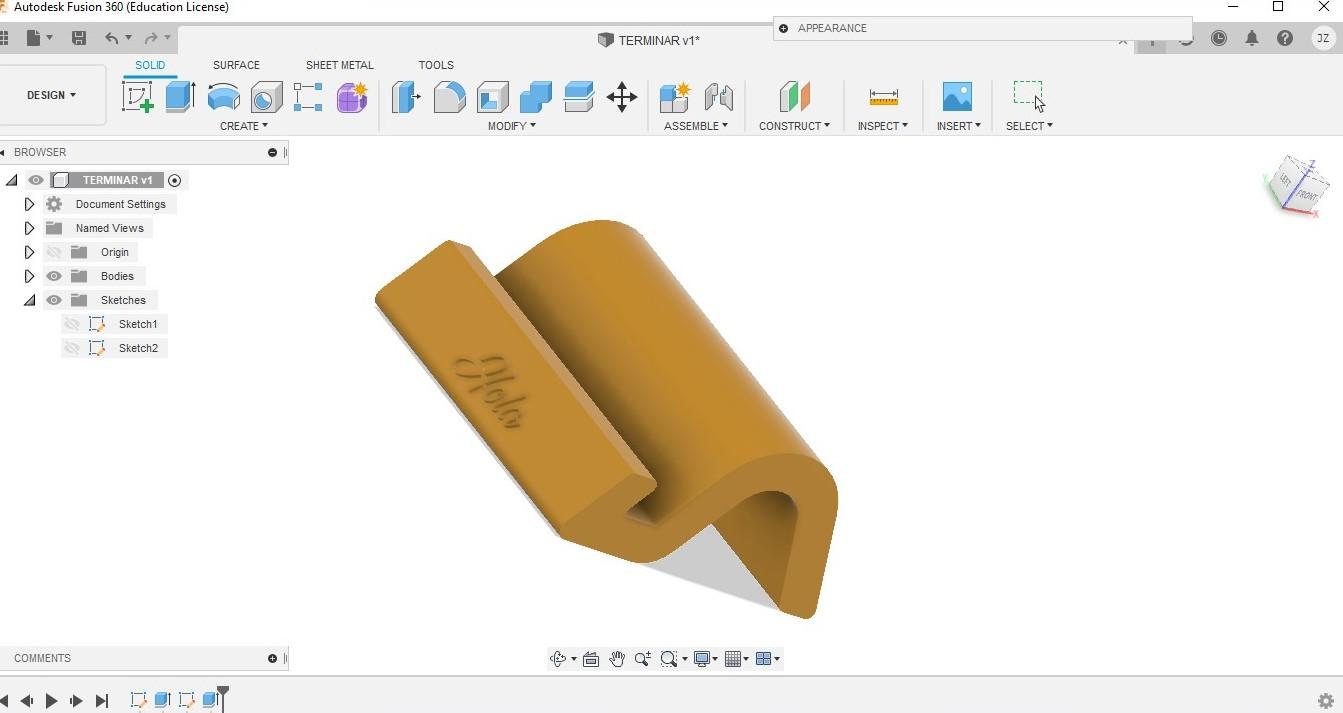The height and width of the screenshot is (713, 1343).
Task: Select the Extrude tool in Create group
Action: coord(180,97)
